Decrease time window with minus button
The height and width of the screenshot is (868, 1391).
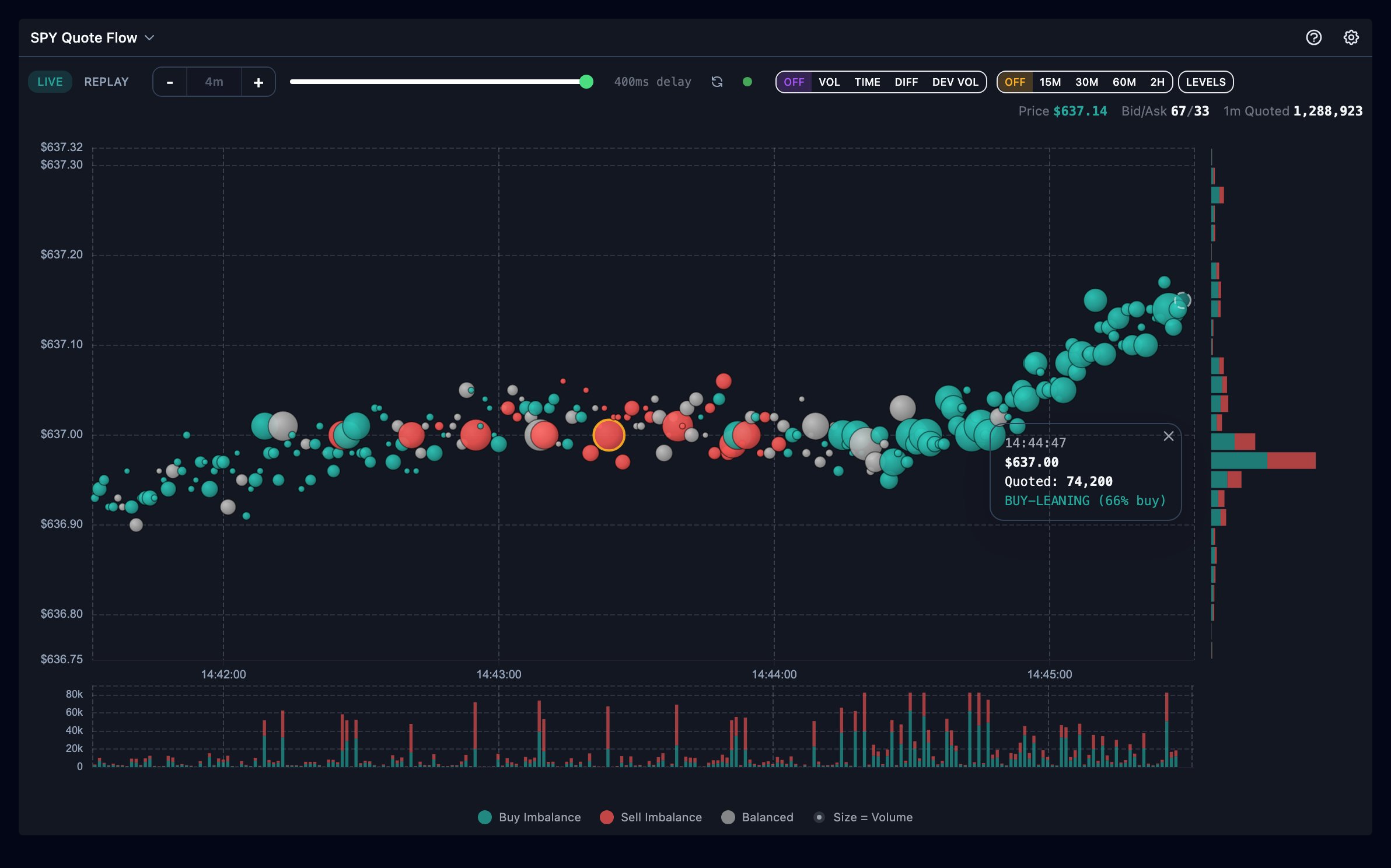(x=170, y=82)
